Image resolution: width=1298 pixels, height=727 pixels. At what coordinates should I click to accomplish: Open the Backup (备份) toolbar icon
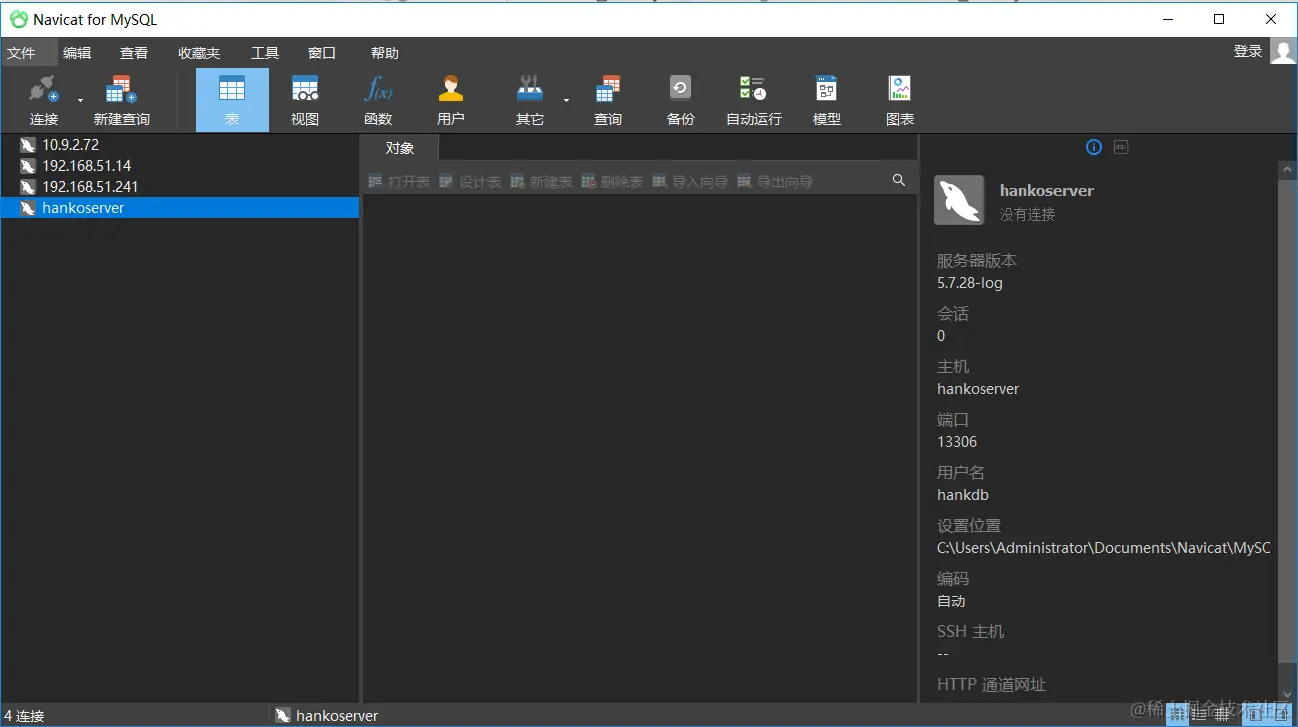click(x=680, y=100)
